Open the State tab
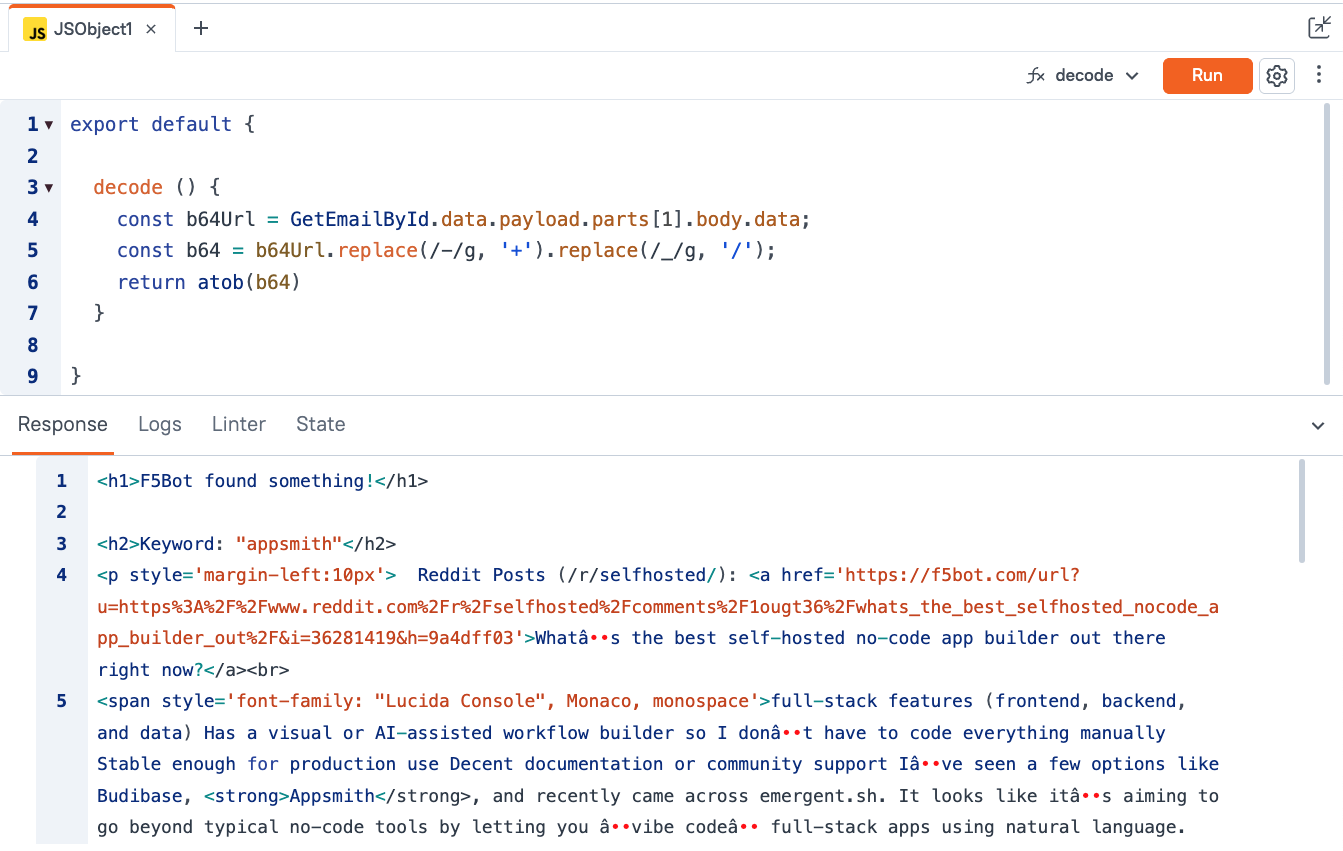 coord(321,424)
